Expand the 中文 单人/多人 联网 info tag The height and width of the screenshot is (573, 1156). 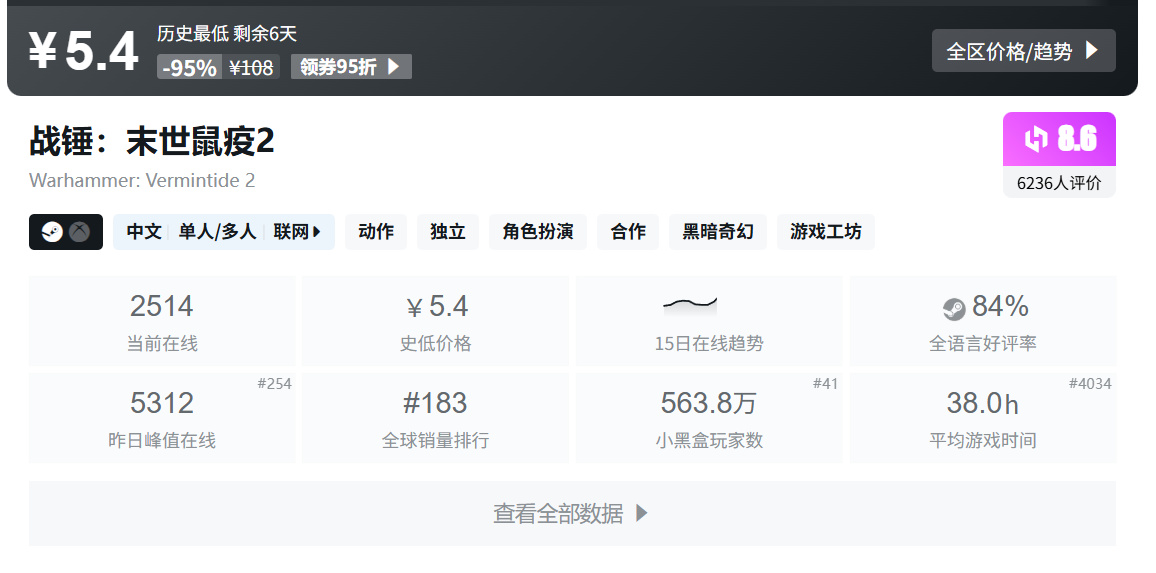point(223,232)
